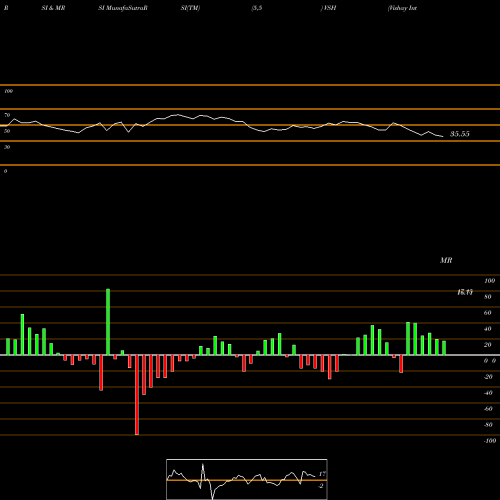Click the '17' value in the mini chart
This screenshot has height=500, width=500.
[322, 474]
